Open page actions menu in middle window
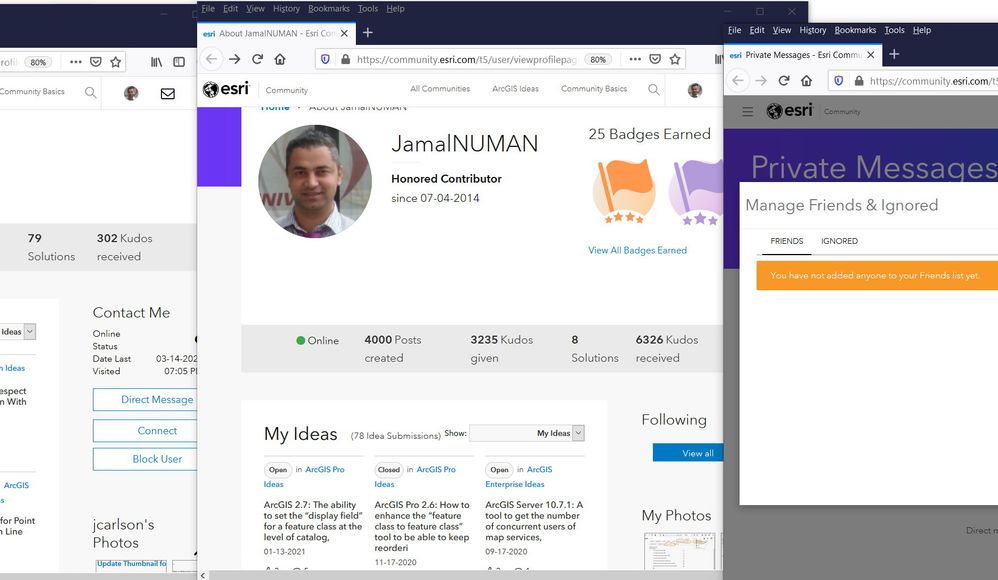 [x=635, y=59]
